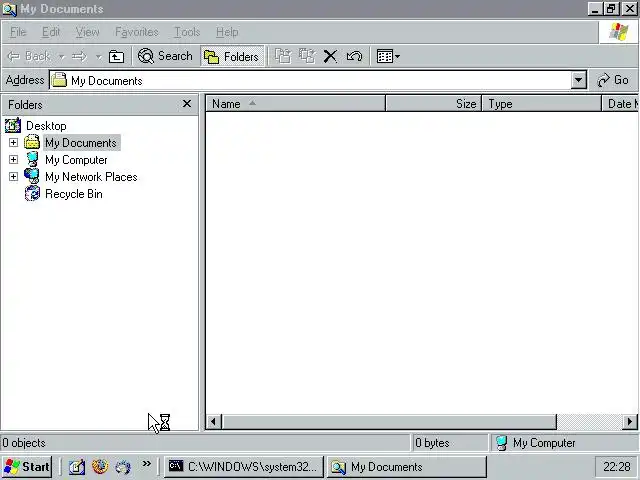Image resolution: width=640 pixels, height=480 pixels.
Task: Open the Address bar dropdown
Action: click(x=578, y=80)
